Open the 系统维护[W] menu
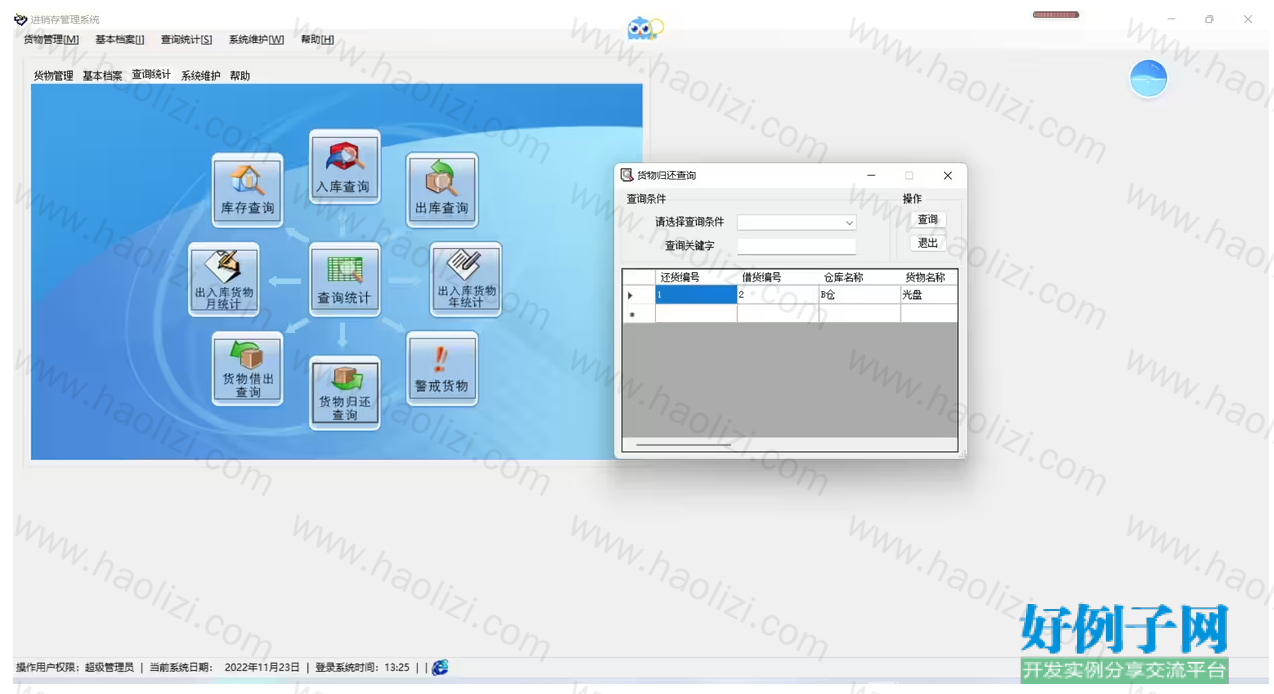This screenshot has width=1274, height=694. pos(256,40)
